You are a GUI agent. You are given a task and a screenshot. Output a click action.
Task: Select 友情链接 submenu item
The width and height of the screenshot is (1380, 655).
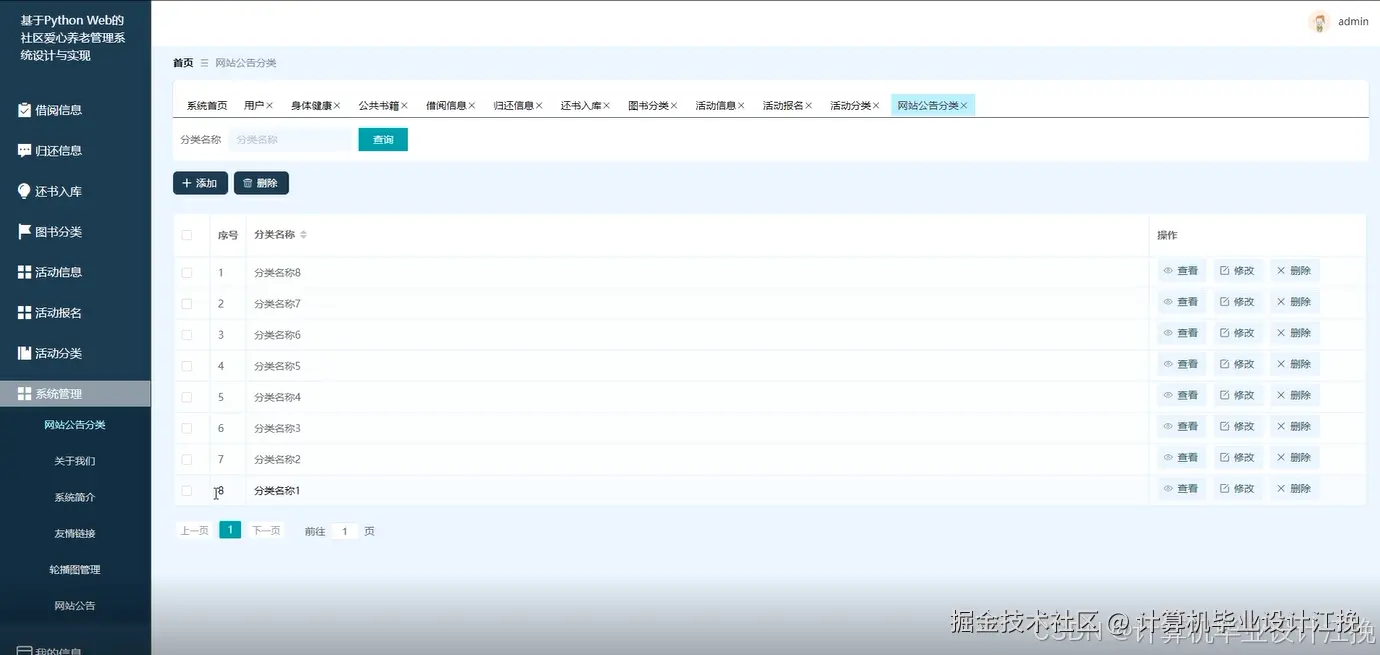(75, 533)
